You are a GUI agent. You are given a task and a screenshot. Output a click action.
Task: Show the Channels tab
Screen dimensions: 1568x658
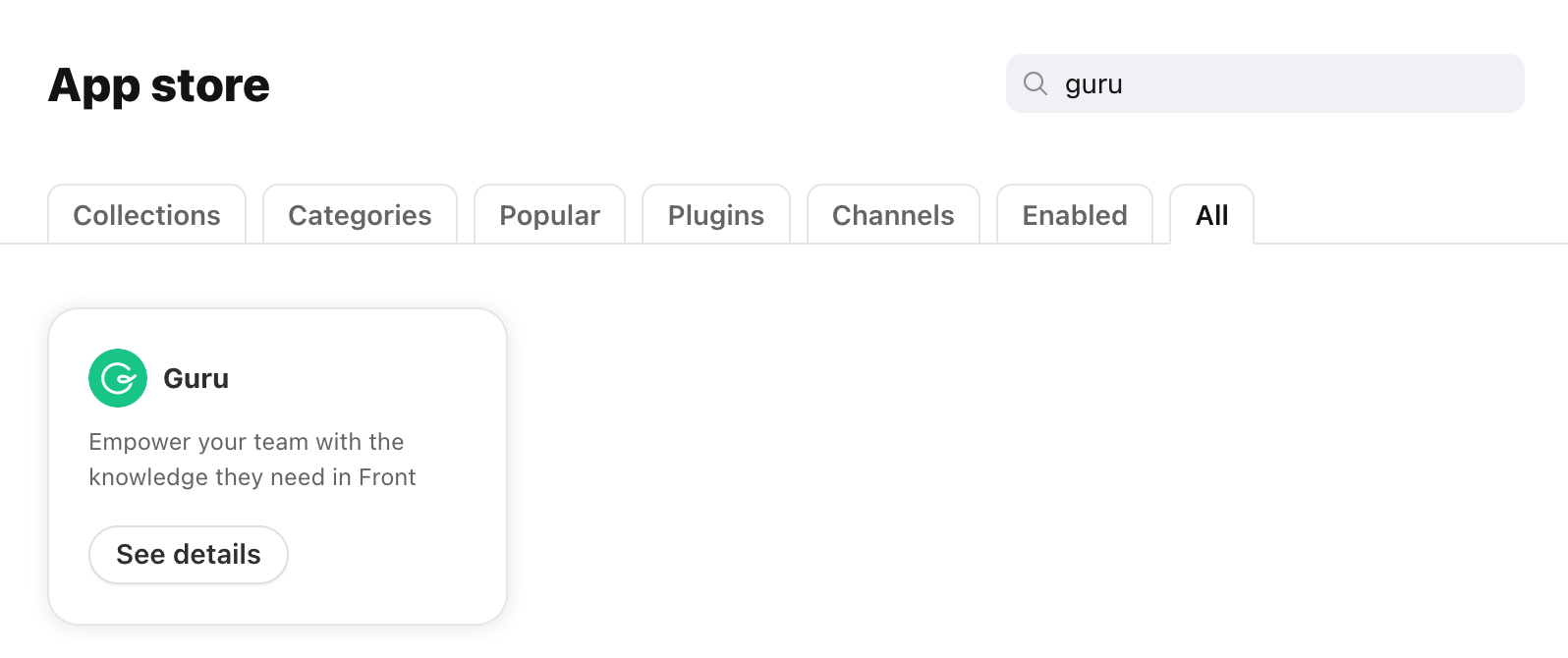click(893, 215)
